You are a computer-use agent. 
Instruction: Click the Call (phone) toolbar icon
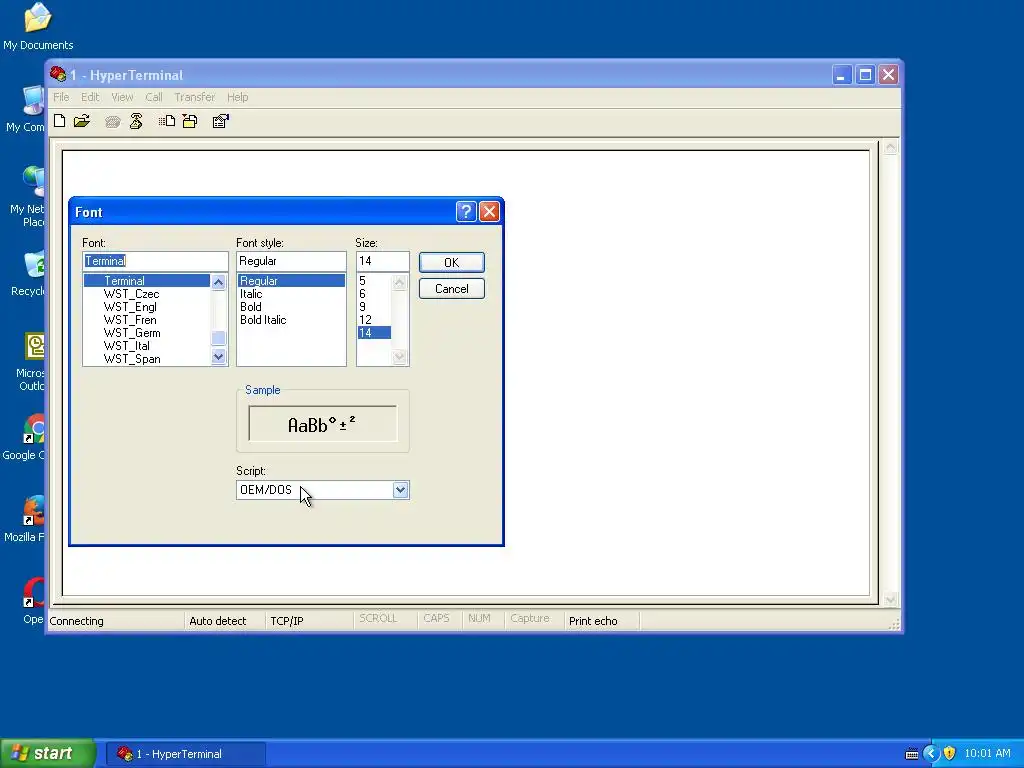(x=112, y=121)
